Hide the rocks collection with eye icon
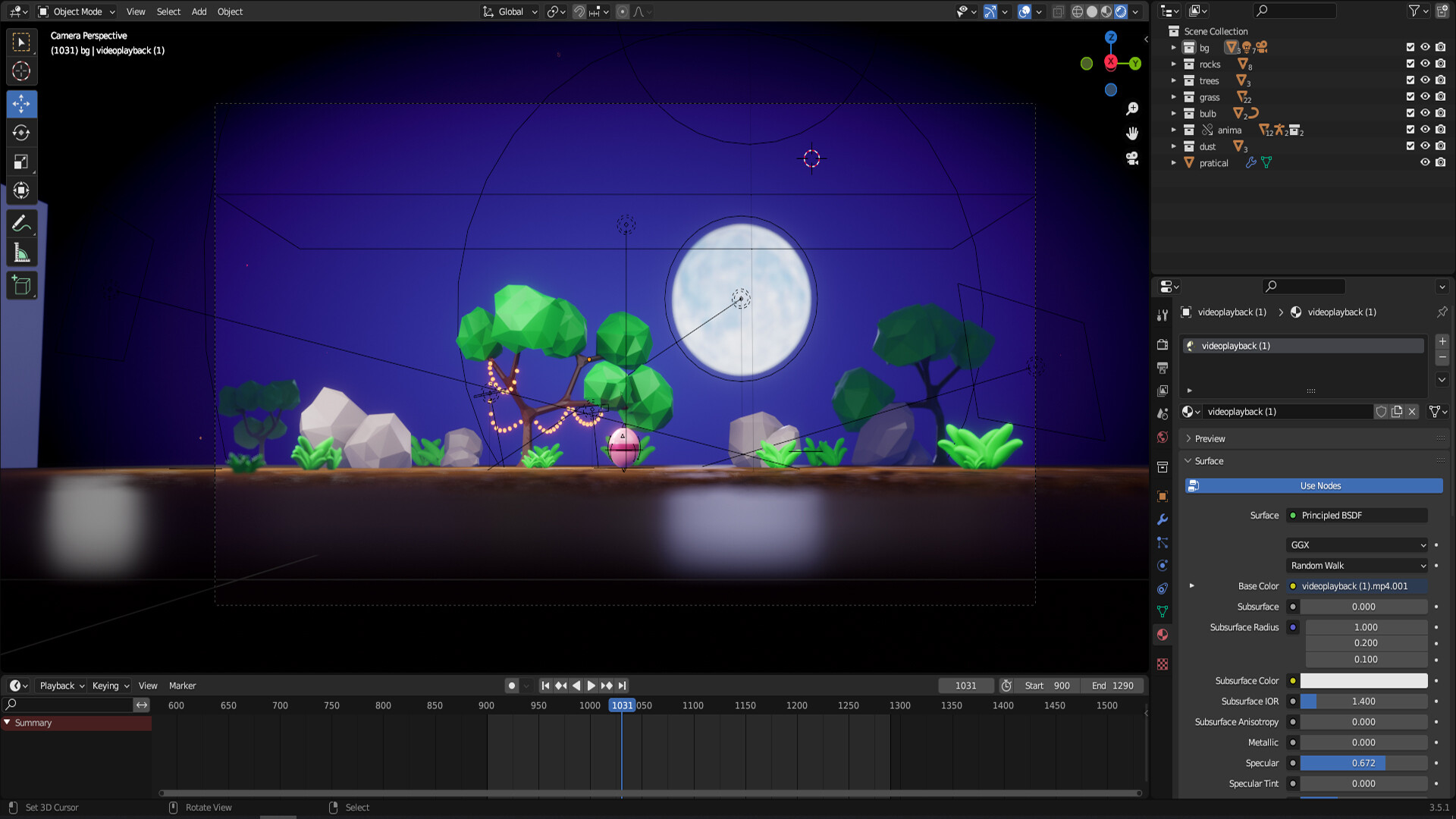 1425,64
